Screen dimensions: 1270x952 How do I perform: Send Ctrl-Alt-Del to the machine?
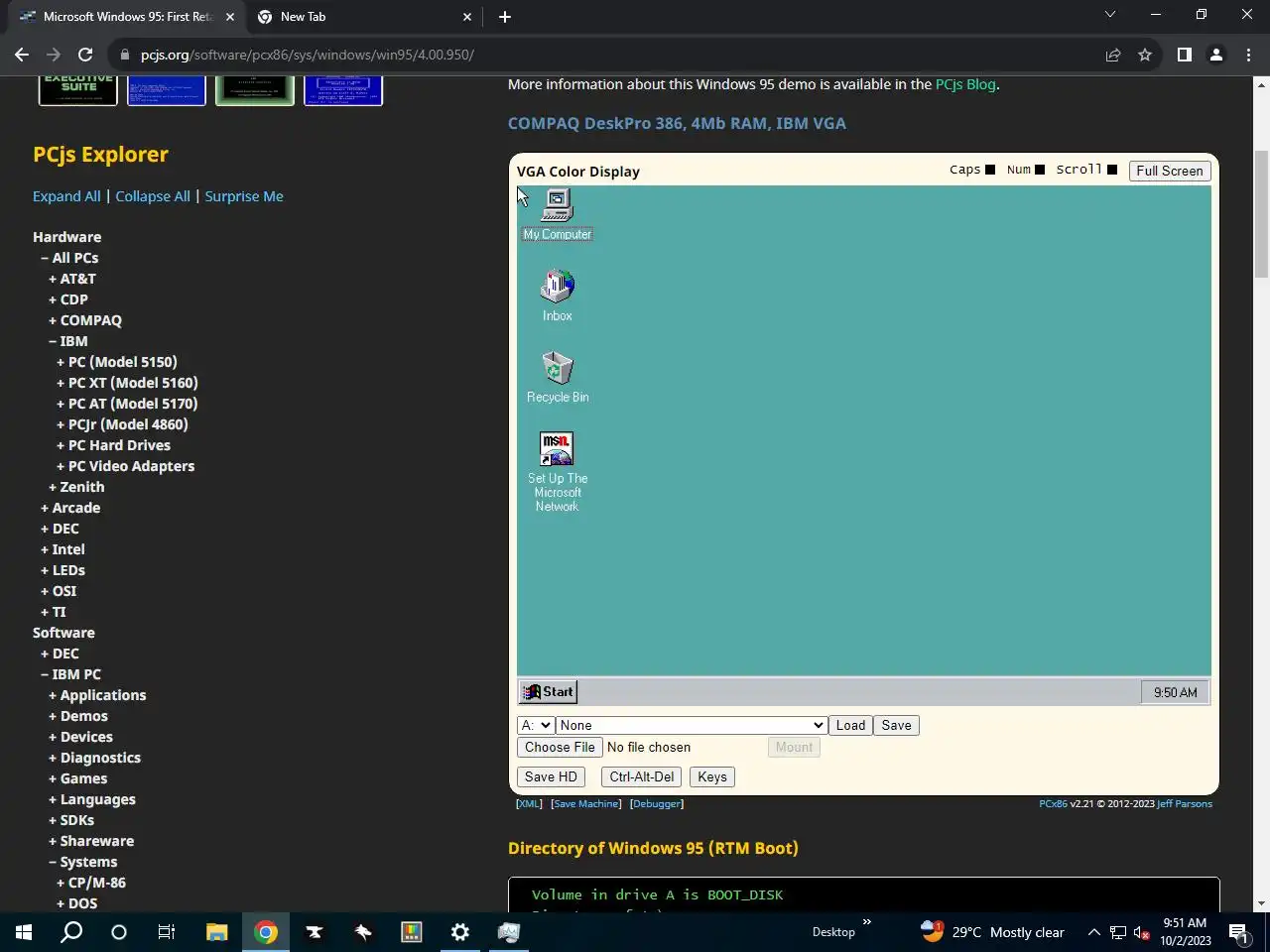coord(641,776)
